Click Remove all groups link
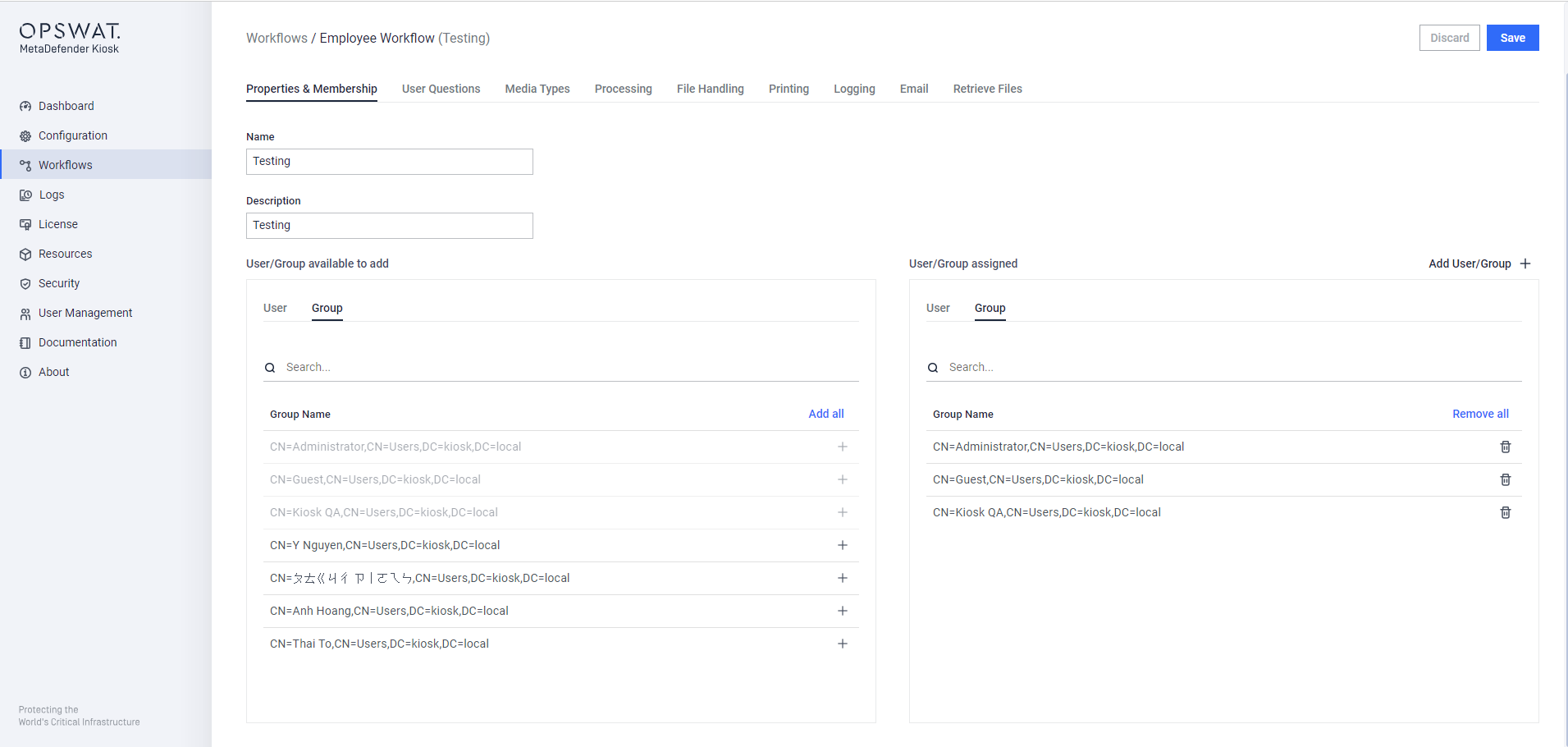 tap(1480, 414)
